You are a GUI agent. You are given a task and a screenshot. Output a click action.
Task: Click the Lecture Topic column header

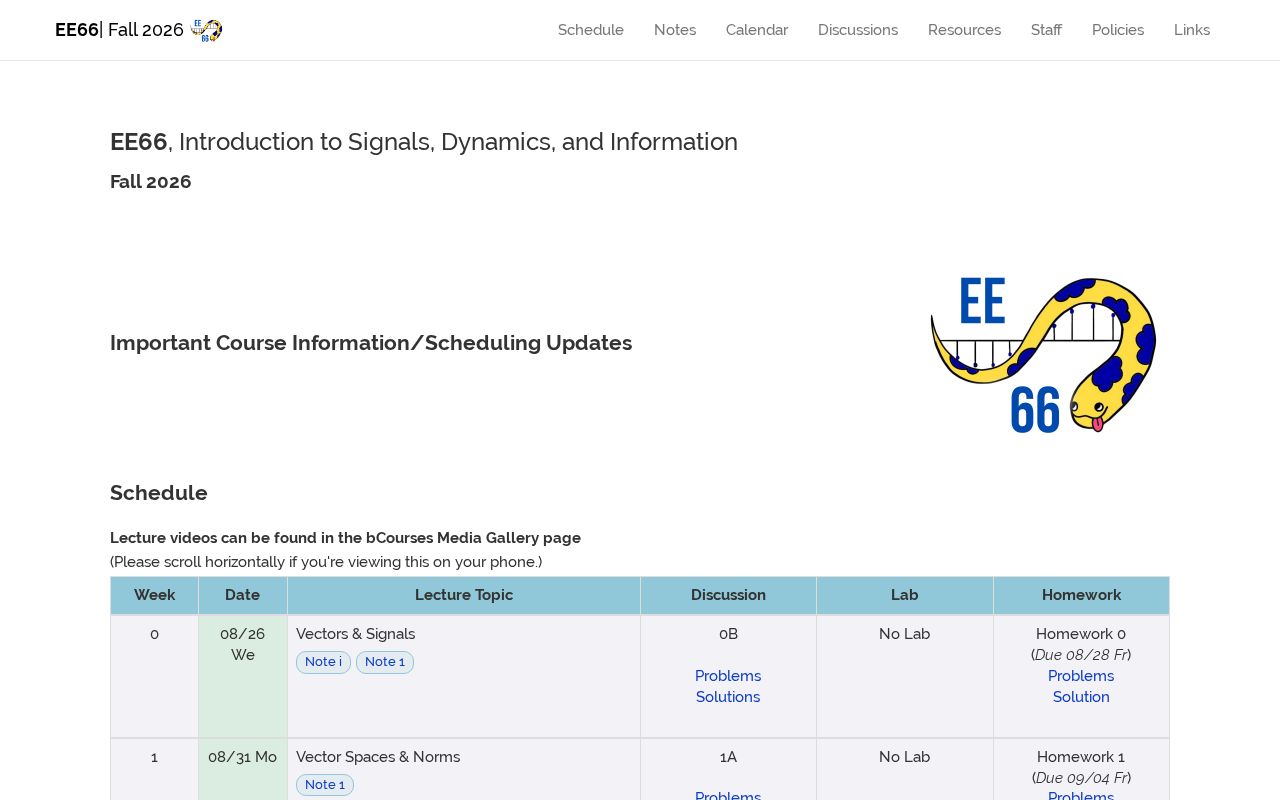pos(464,595)
